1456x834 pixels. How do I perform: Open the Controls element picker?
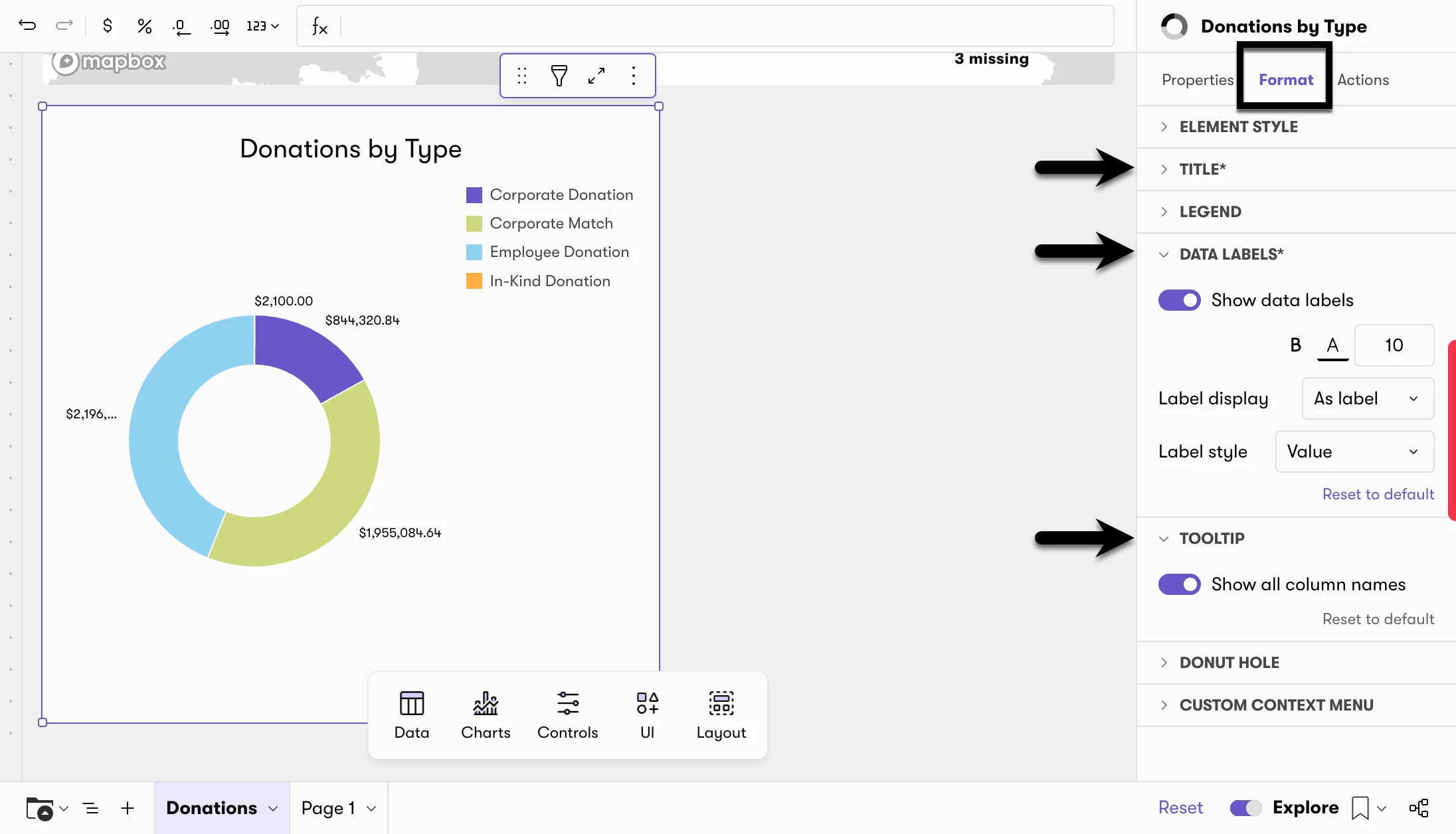[568, 716]
